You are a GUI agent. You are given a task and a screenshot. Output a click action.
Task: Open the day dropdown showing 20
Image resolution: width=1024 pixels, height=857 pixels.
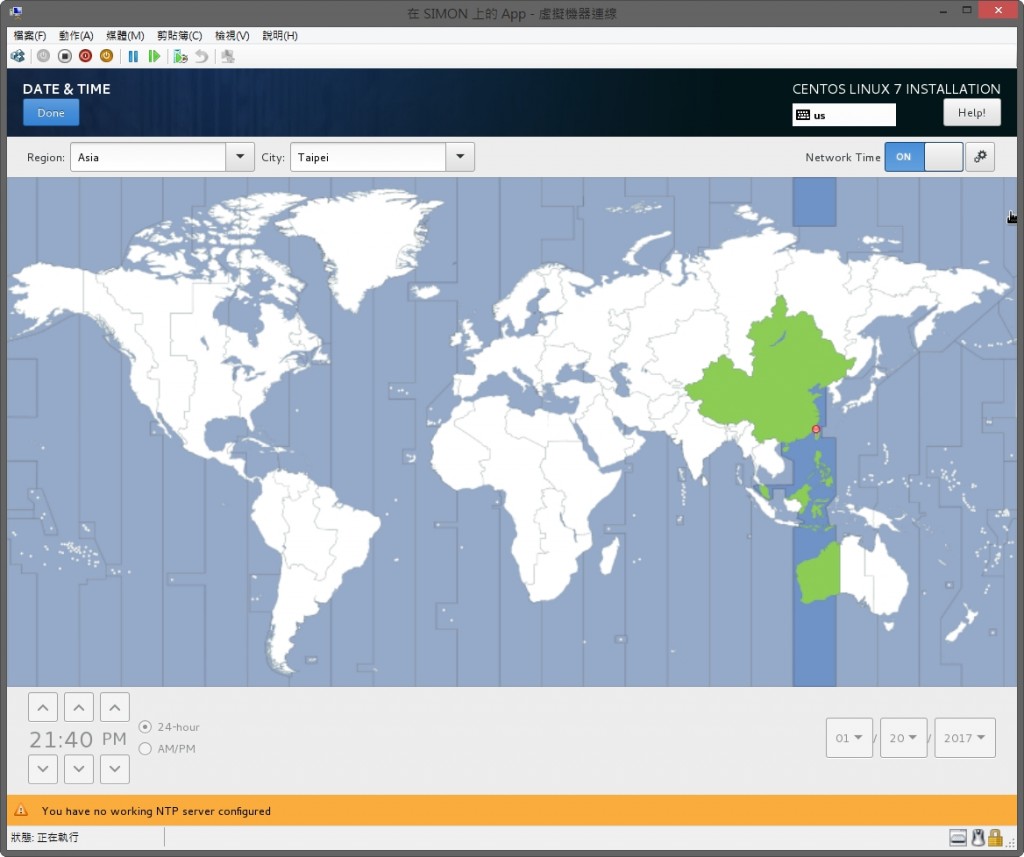tap(903, 737)
